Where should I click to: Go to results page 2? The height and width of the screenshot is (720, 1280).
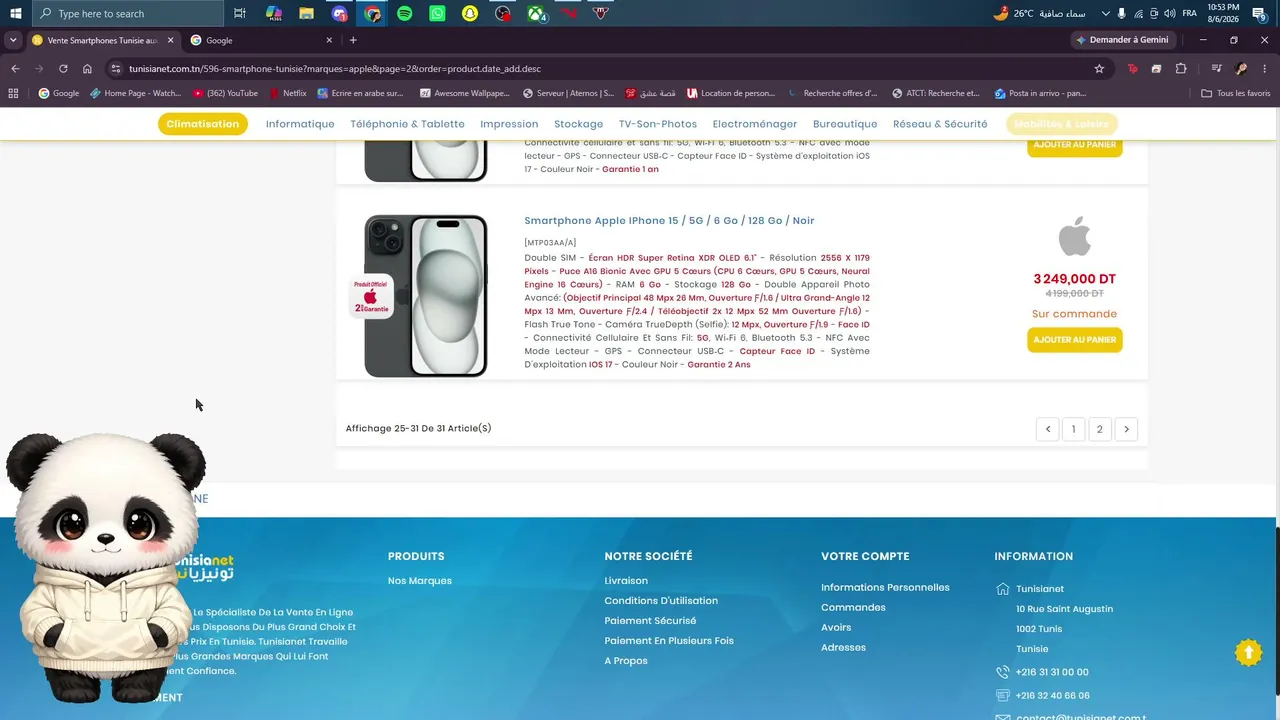pyautogui.click(x=1100, y=429)
